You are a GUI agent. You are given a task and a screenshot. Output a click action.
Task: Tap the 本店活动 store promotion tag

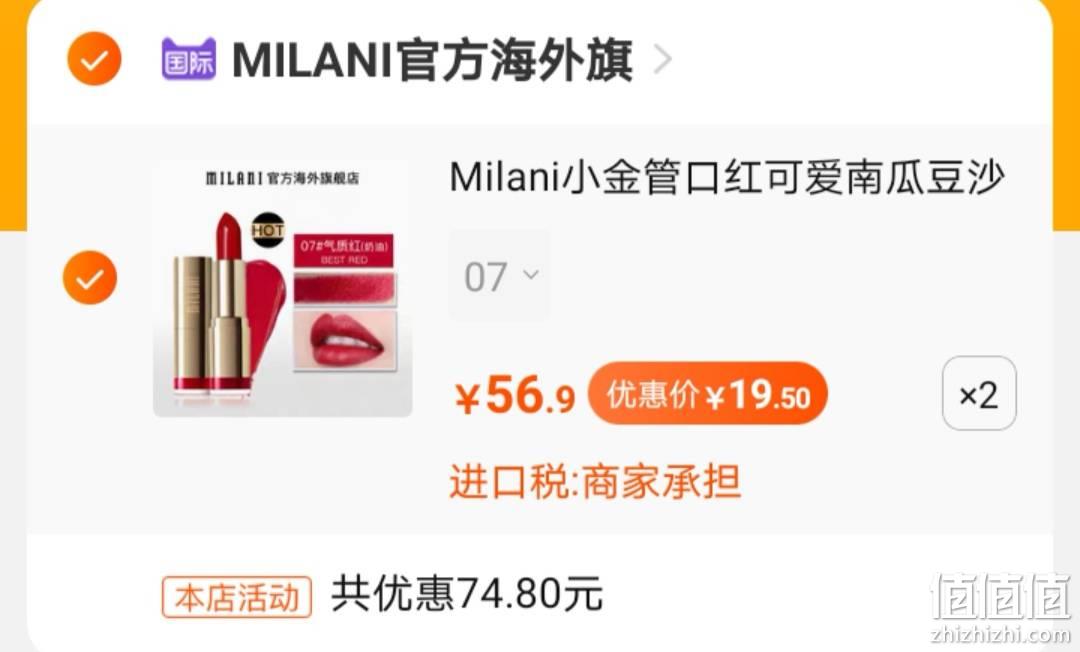(x=237, y=597)
